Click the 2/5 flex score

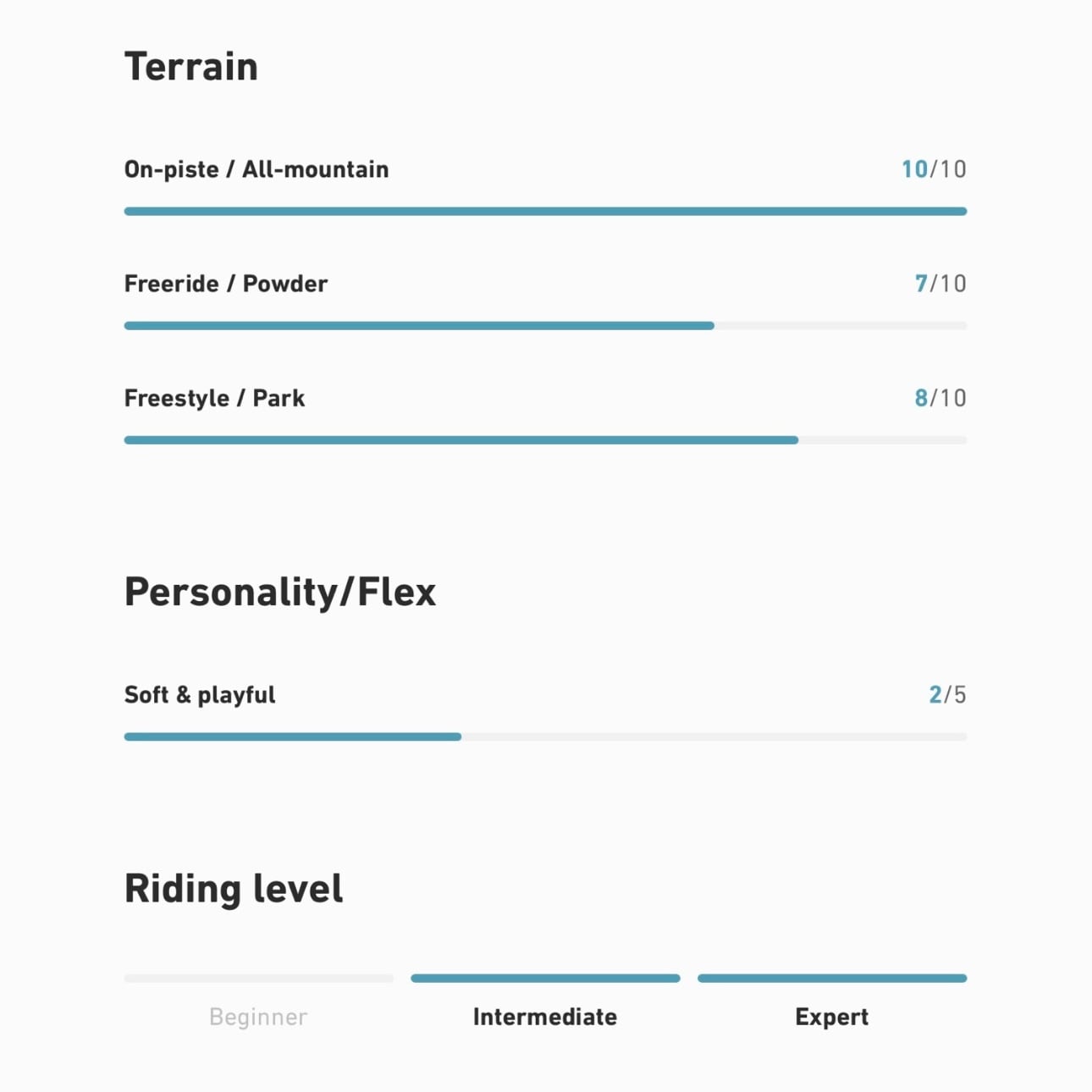pyautogui.click(x=947, y=695)
